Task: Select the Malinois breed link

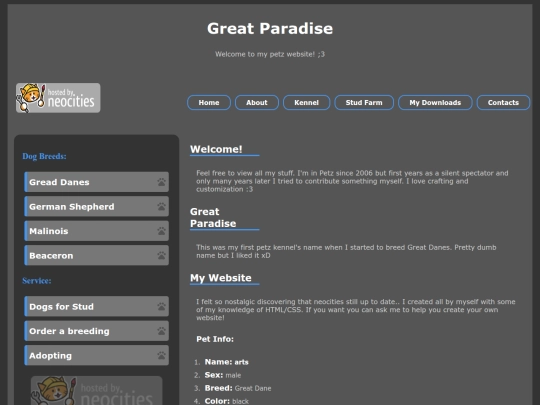Action: tap(96, 231)
